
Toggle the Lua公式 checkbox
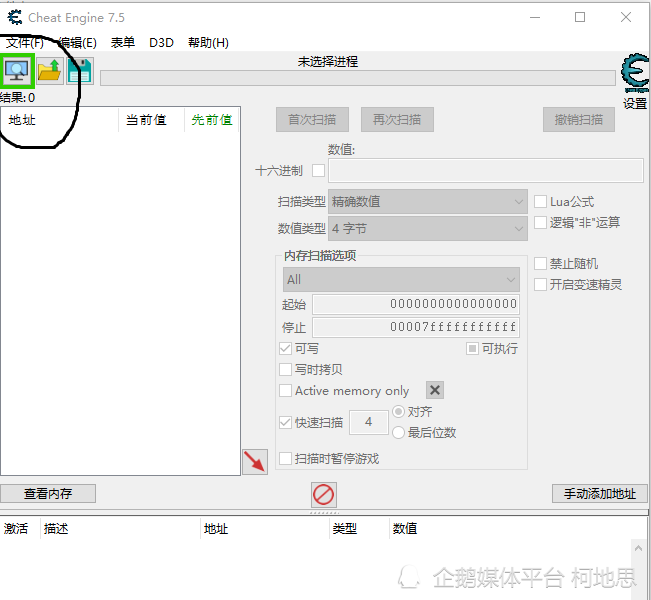(x=541, y=202)
